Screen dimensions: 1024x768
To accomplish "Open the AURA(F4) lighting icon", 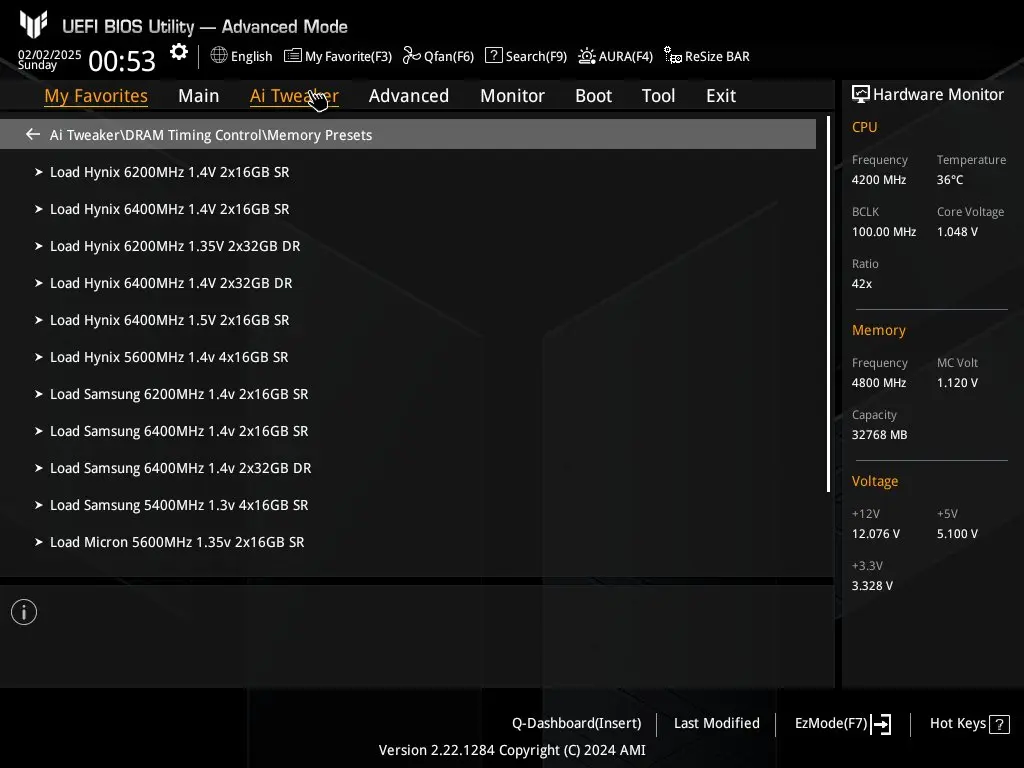I will [586, 56].
